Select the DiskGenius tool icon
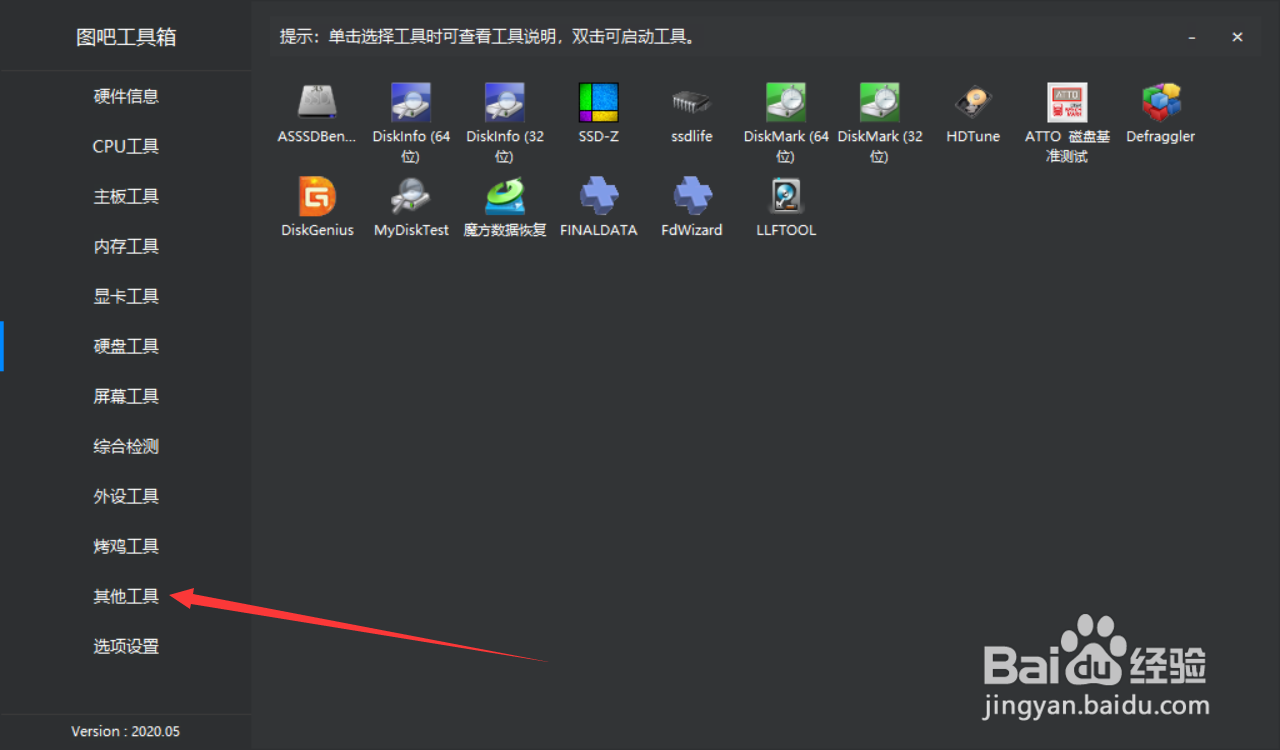Screen dimensions: 1280x750 [317, 196]
